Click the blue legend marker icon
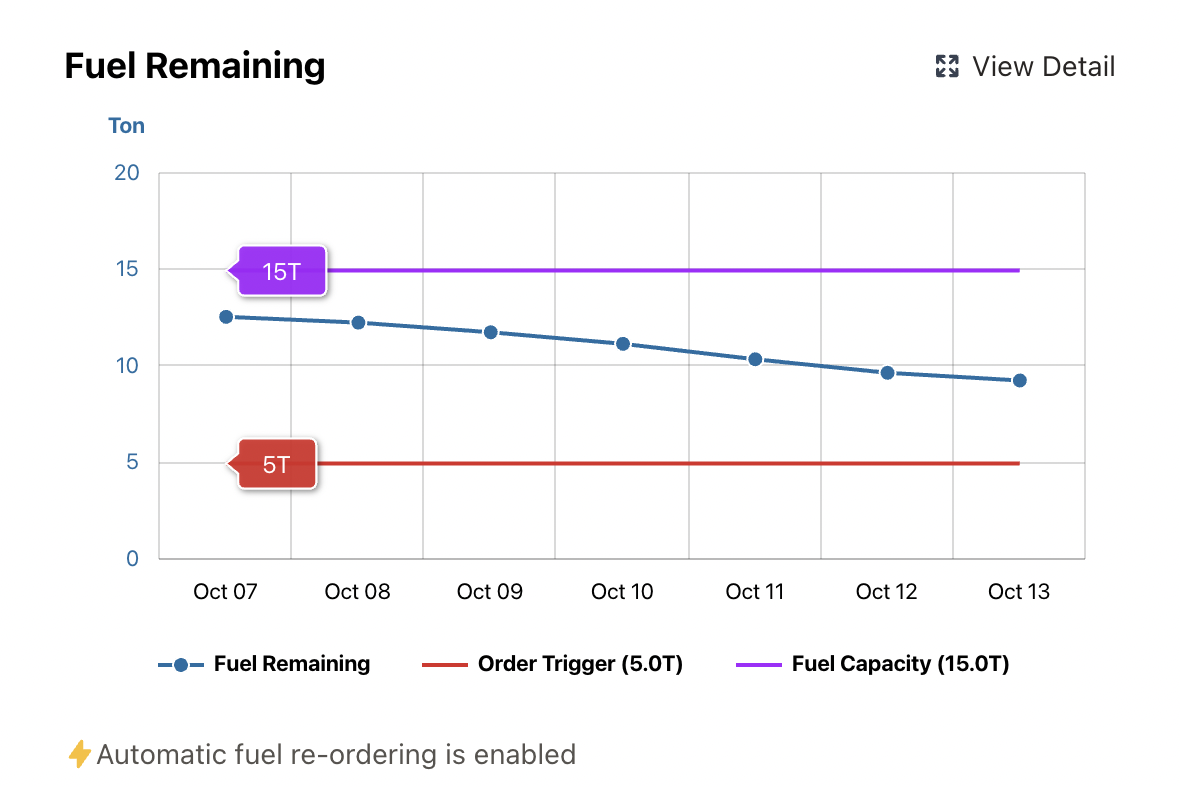Image resolution: width=1180 pixels, height=787 pixels. (181, 665)
